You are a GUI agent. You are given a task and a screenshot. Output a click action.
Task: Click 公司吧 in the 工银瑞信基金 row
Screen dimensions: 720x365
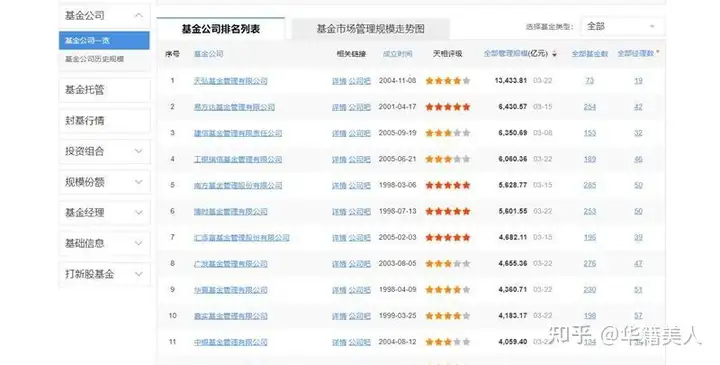(x=360, y=159)
